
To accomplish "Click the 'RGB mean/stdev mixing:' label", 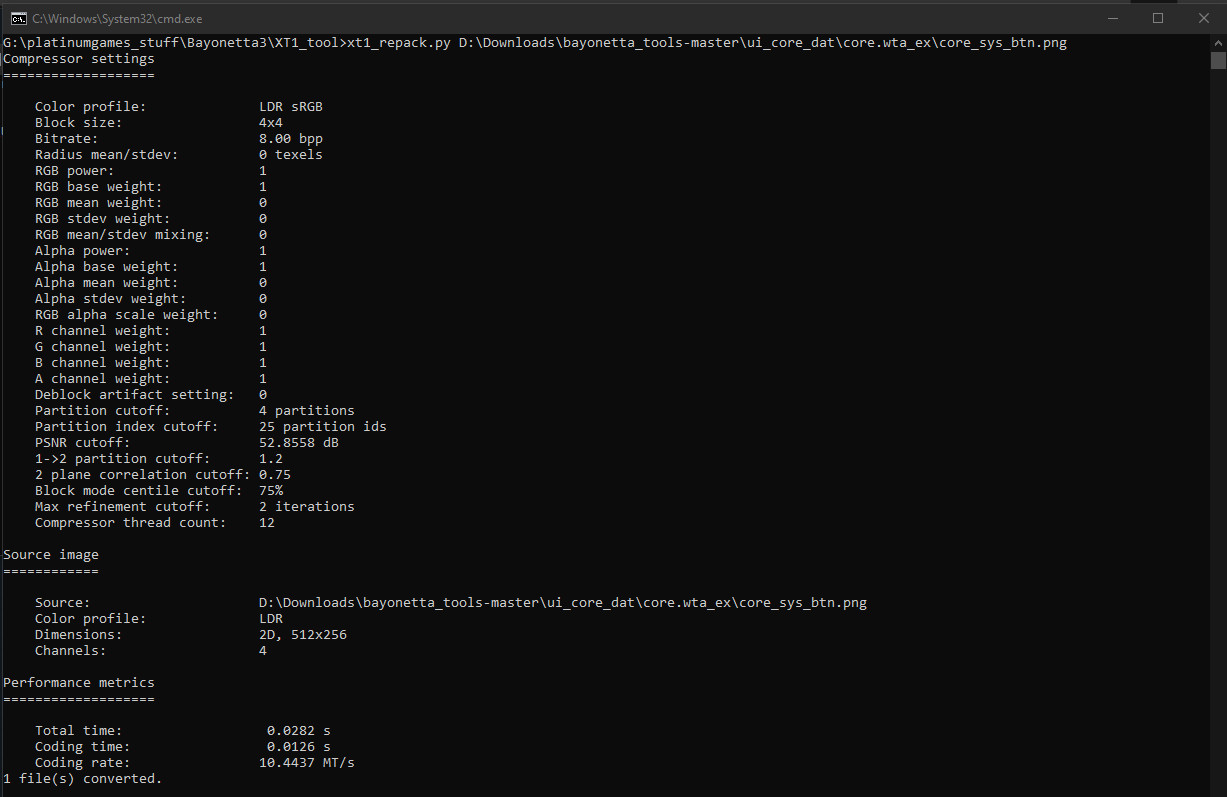I will [123, 235].
